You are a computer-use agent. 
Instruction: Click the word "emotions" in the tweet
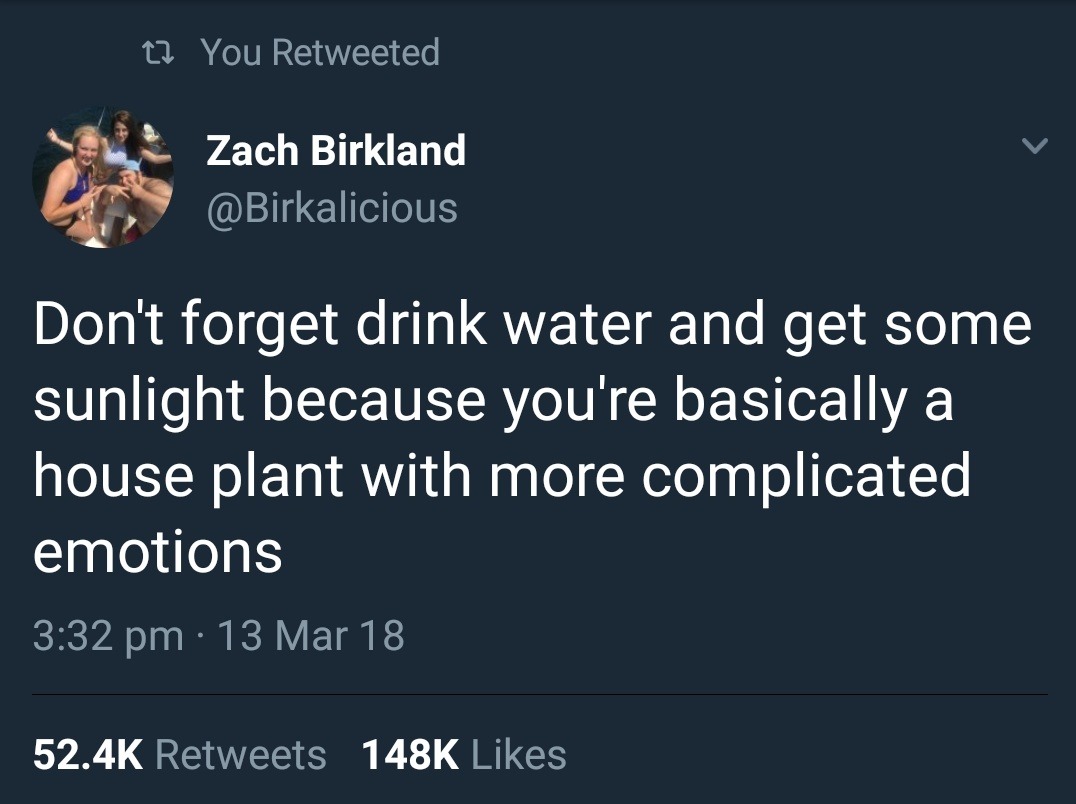point(158,552)
